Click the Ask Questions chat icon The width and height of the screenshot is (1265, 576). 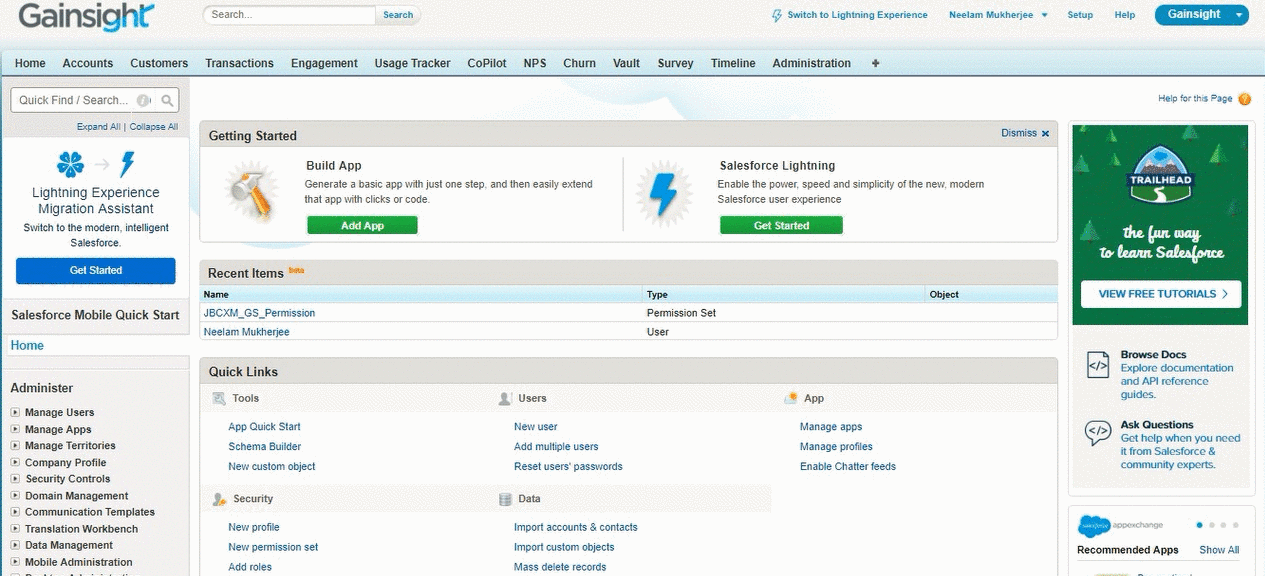[x=1098, y=433]
